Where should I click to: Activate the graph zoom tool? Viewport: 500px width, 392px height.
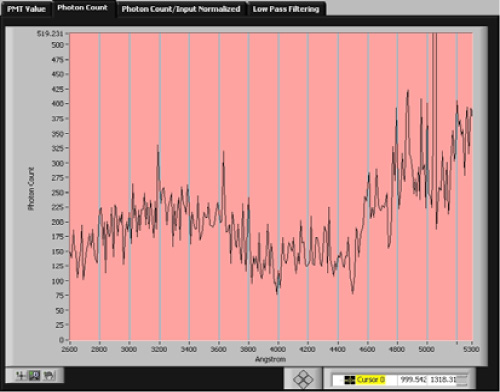point(34,376)
